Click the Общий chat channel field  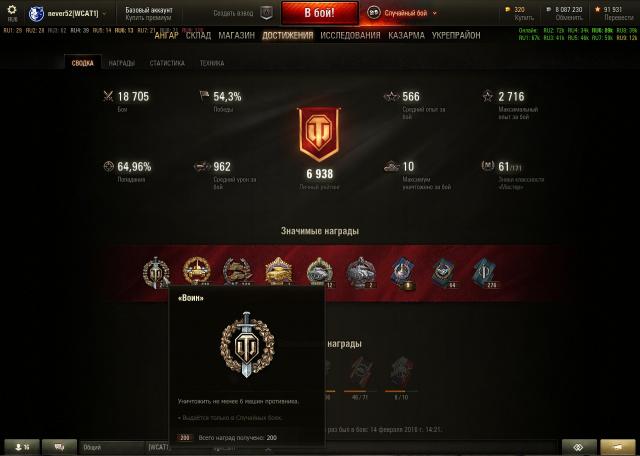(112, 447)
